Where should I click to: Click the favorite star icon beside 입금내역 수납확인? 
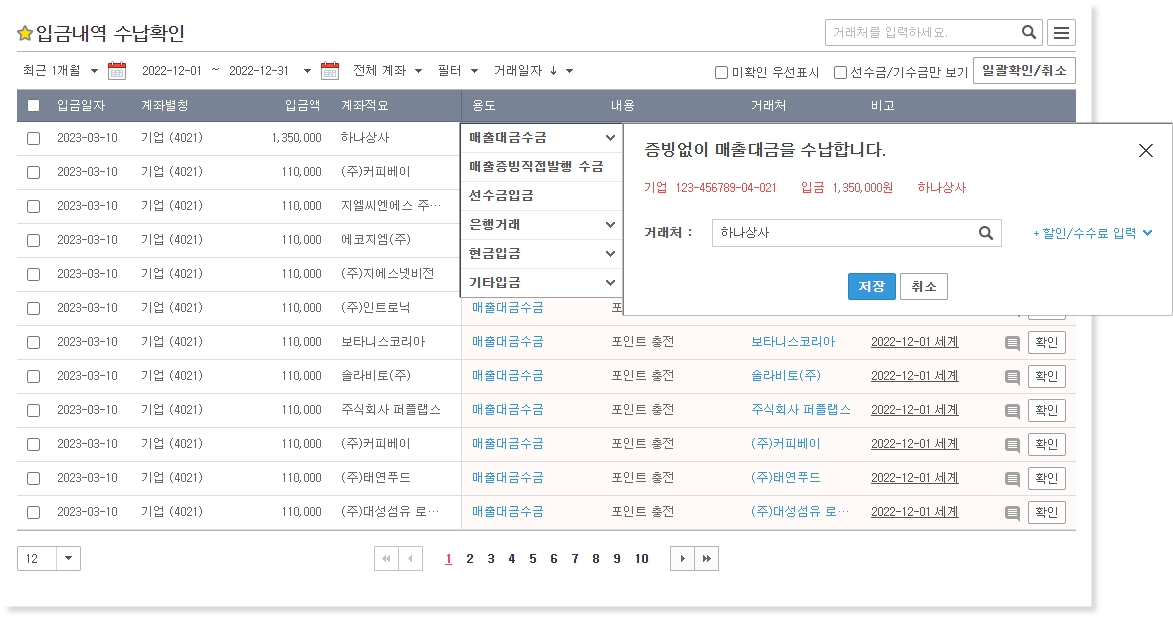[25, 34]
